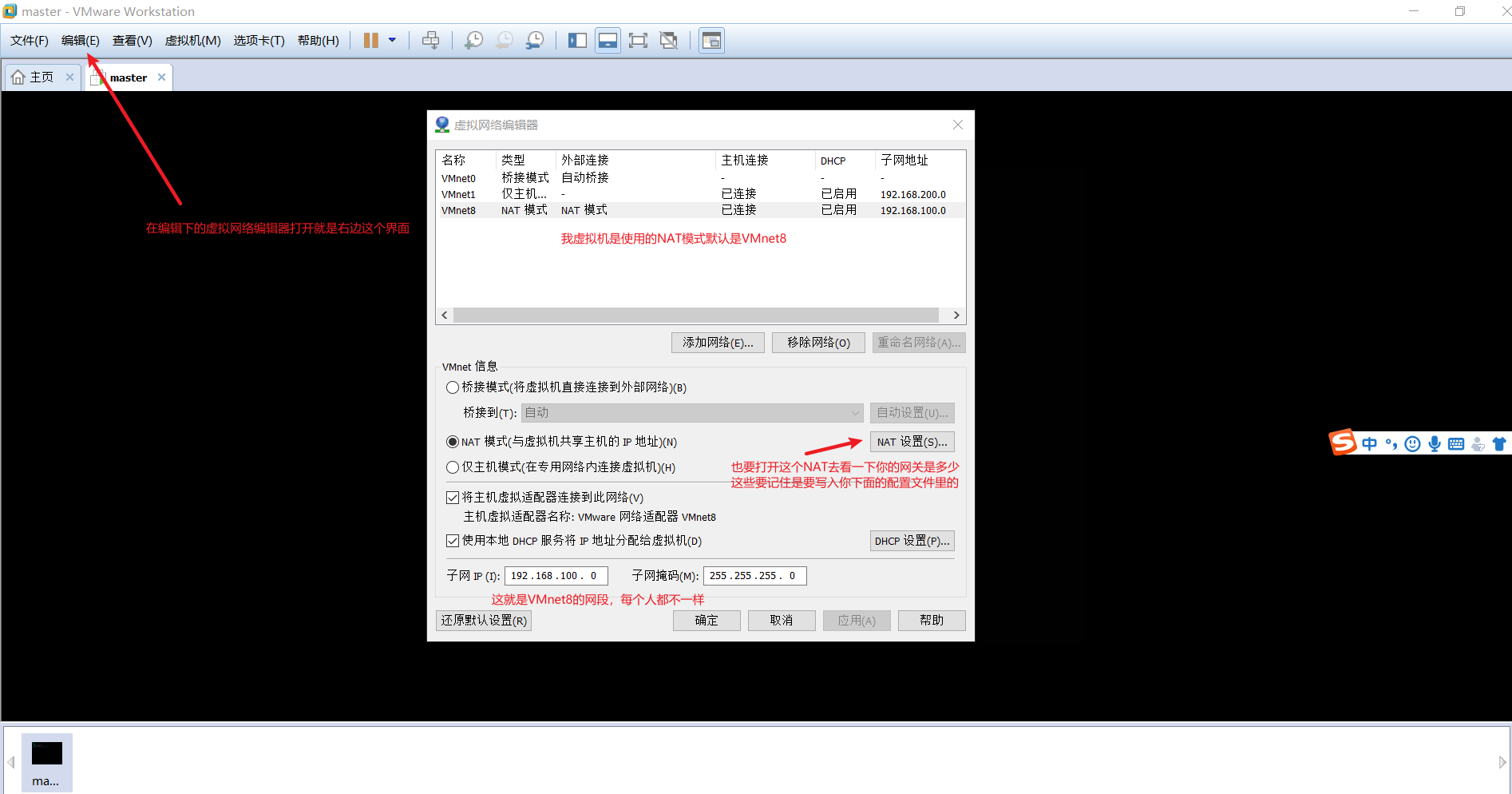Click the 名称 column header
This screenshot has width=1512, height=794.
click(466, 161)
